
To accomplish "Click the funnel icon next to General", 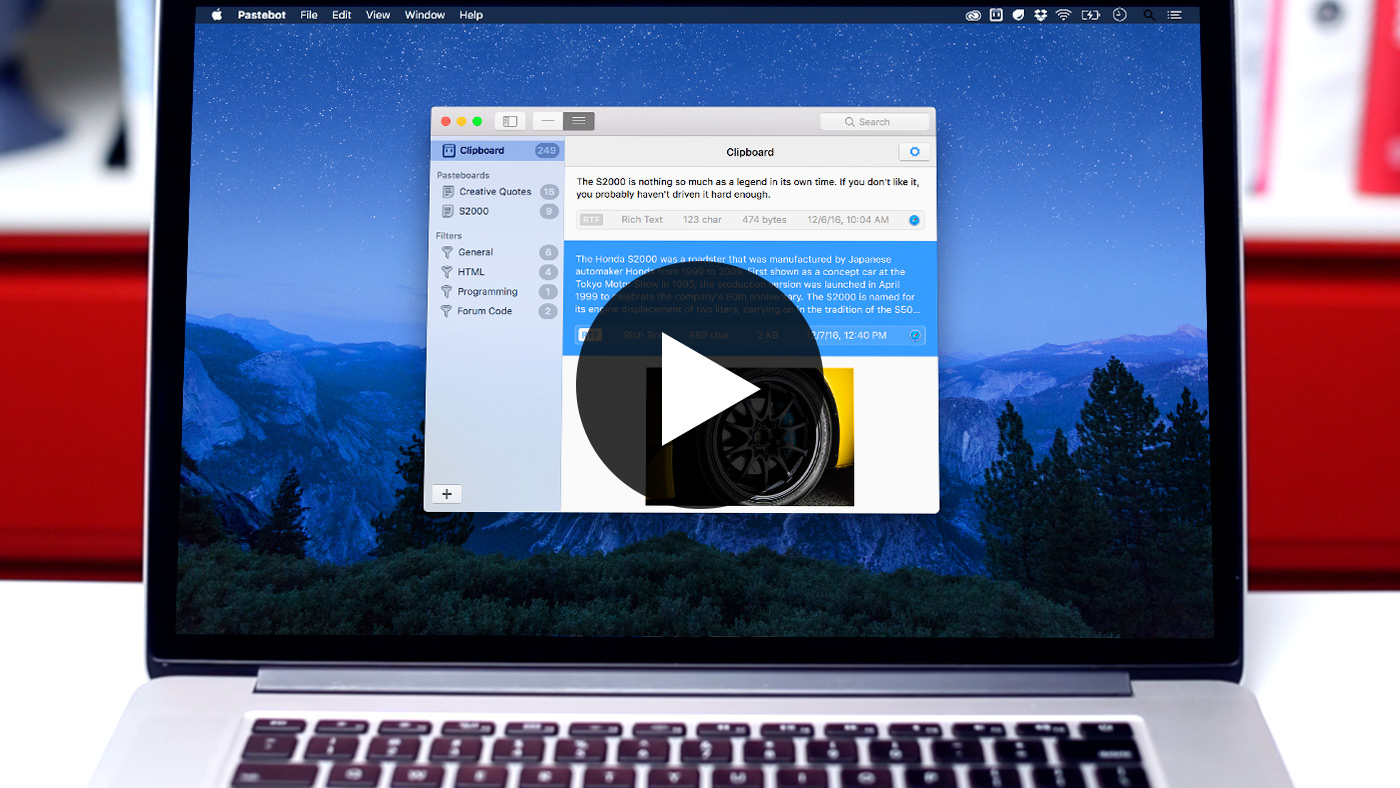I will coord(447,252).
